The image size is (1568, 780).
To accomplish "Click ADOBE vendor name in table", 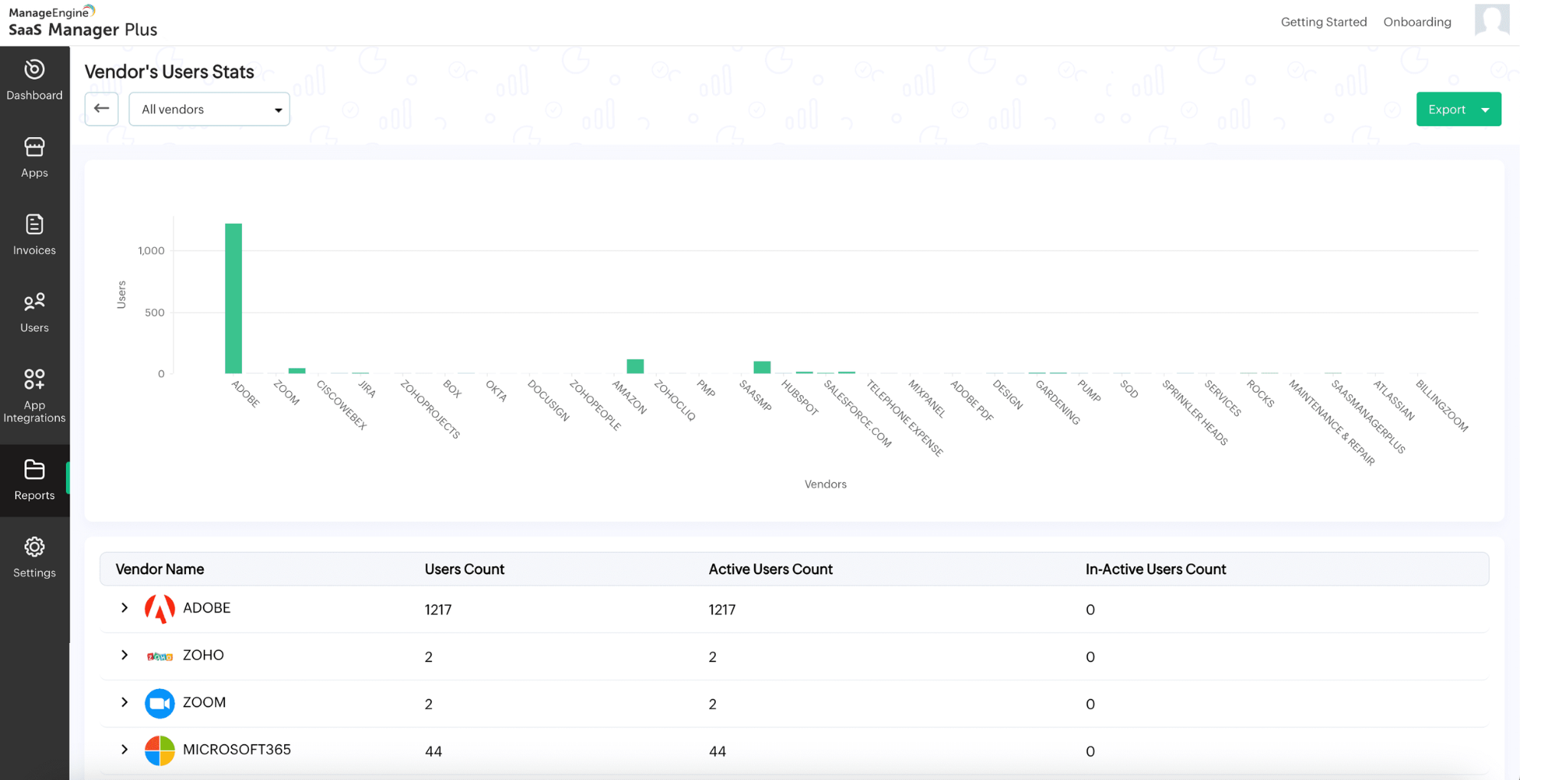I will 207,608.
